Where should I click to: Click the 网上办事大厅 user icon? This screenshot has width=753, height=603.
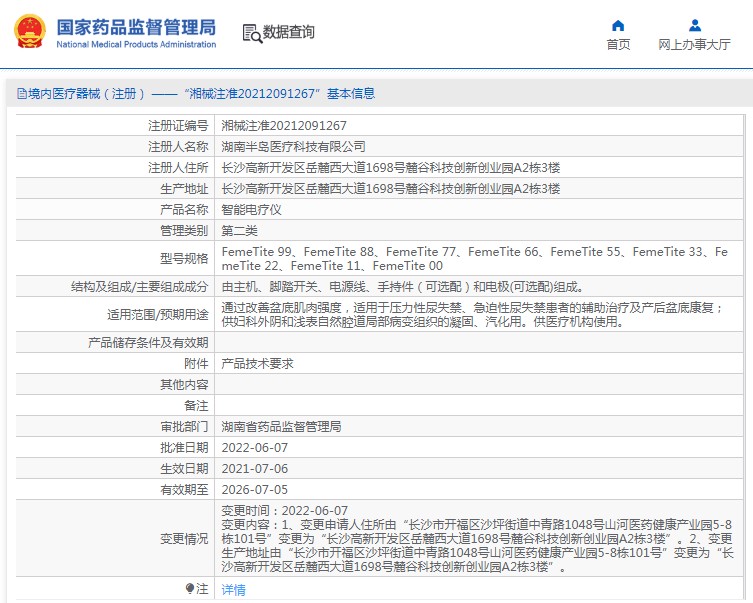[x=694, y=25]
